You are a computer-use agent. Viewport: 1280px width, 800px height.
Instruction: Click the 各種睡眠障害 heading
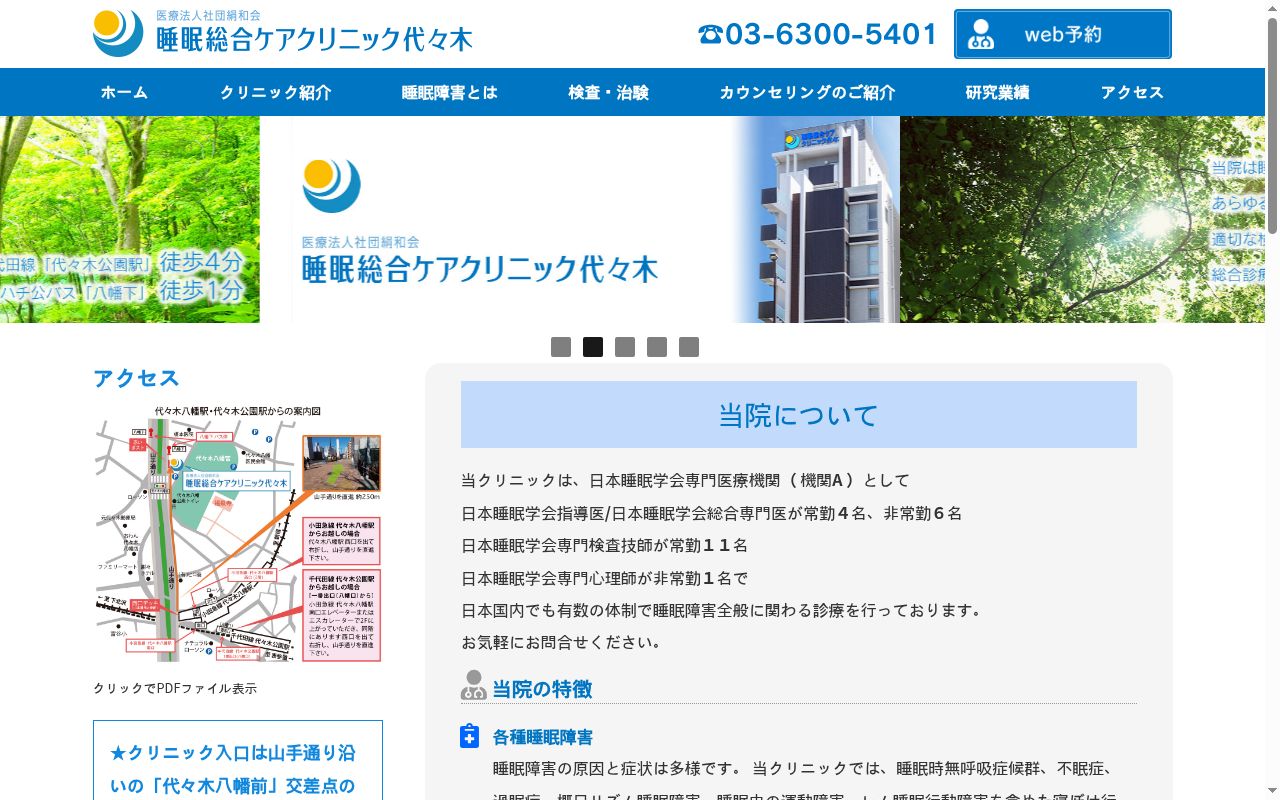[543, 737]
